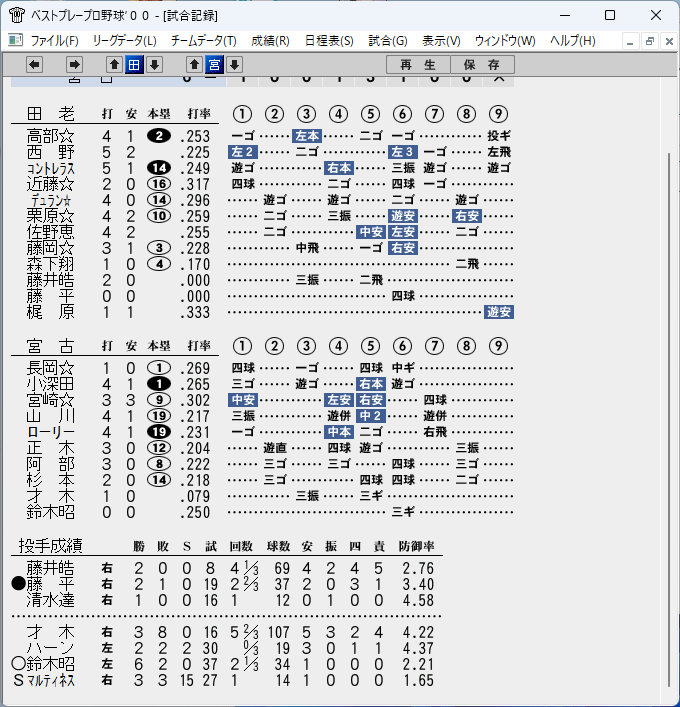Select batter 高部☆ in 田老 lineup
This screenshot has width=680, height=707.
pos(50,136)
